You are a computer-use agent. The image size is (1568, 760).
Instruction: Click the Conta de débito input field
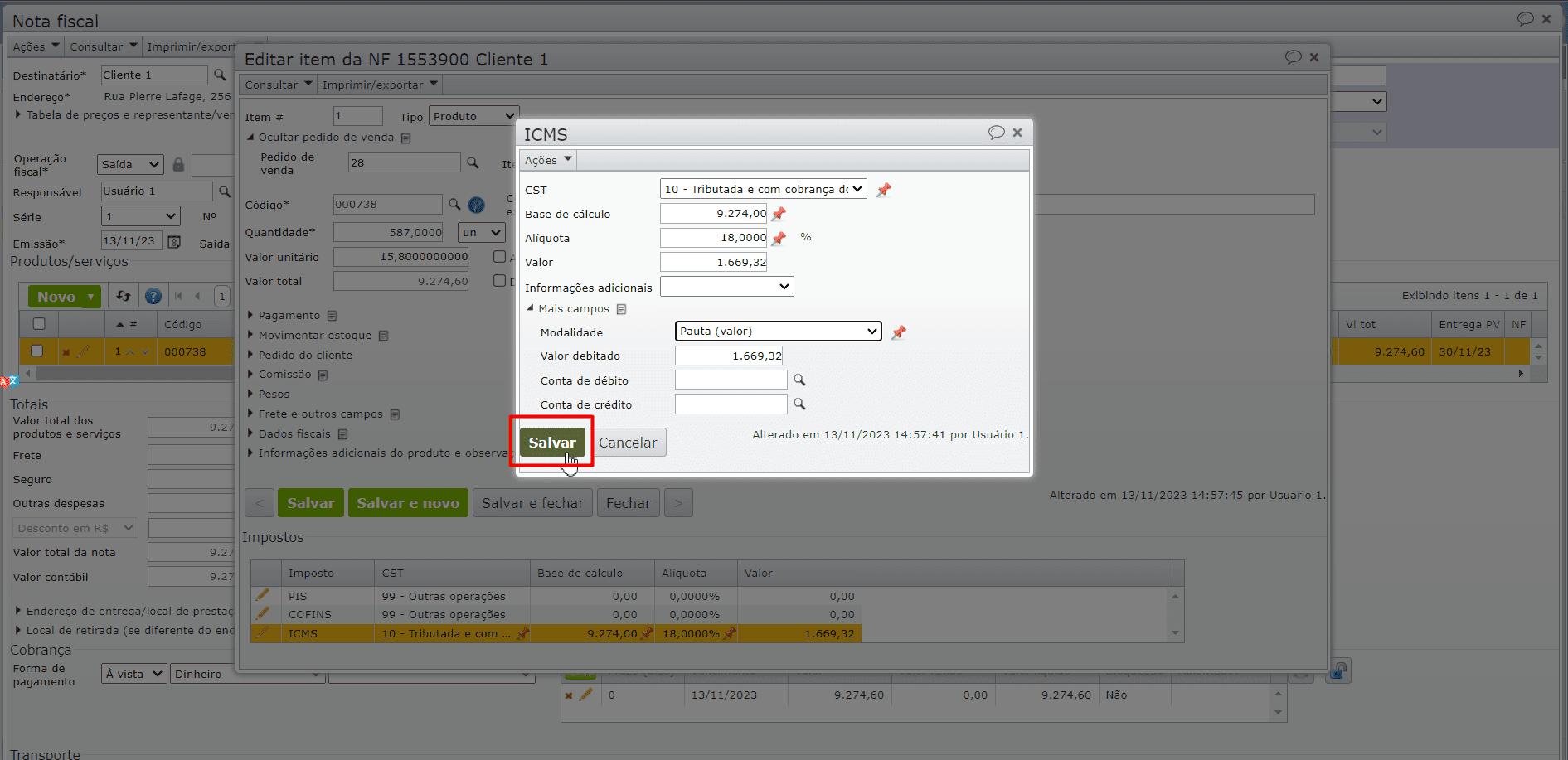coord(731,380)
